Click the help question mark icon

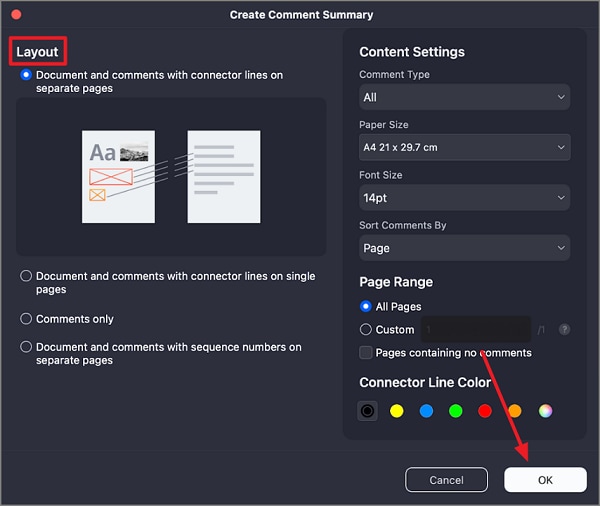565,329
